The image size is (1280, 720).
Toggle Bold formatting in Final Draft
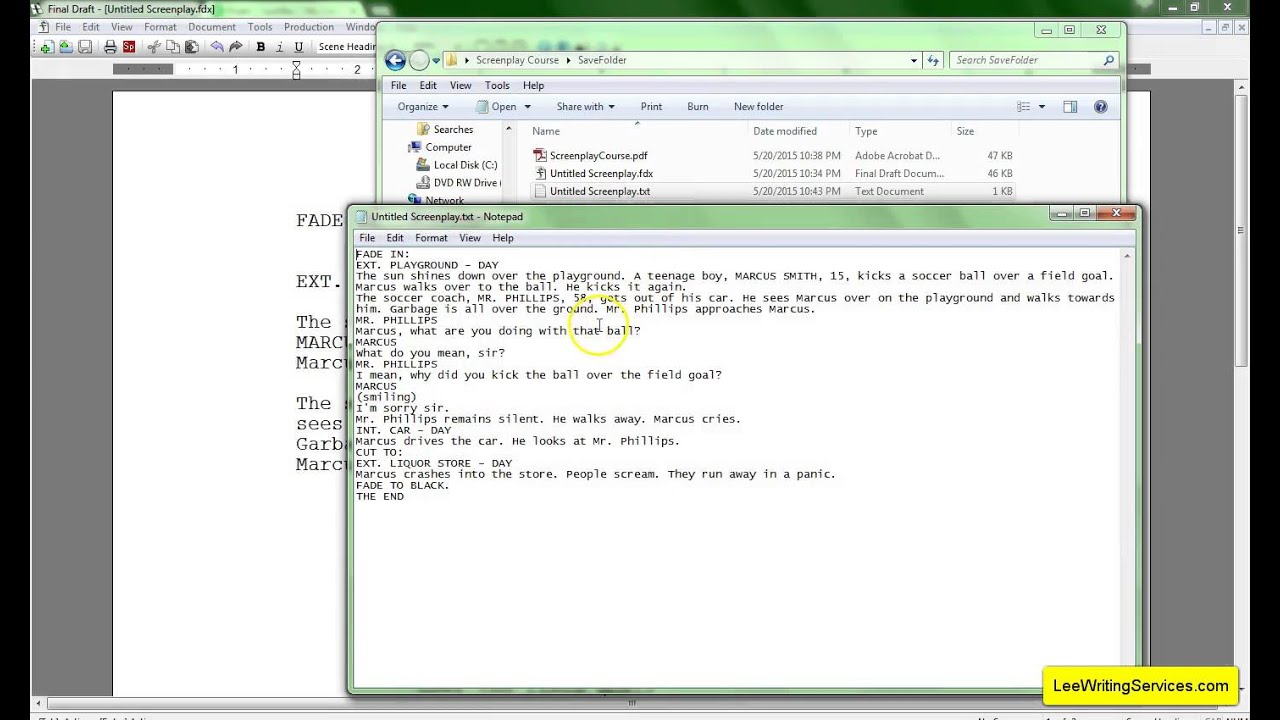pos(261,47)
